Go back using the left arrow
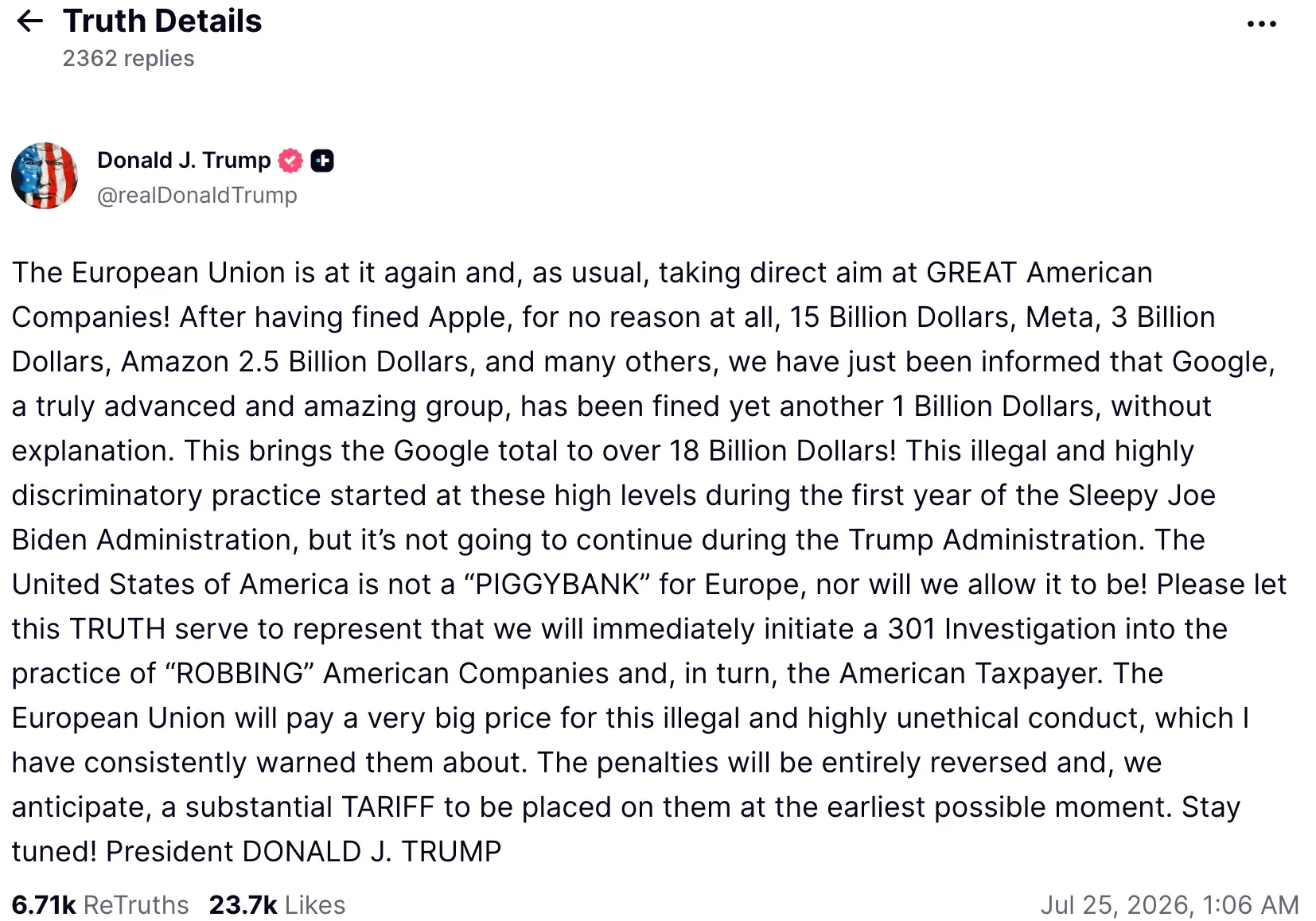The width and height of the screenshot is (1316, 921). tap(30, 21)
